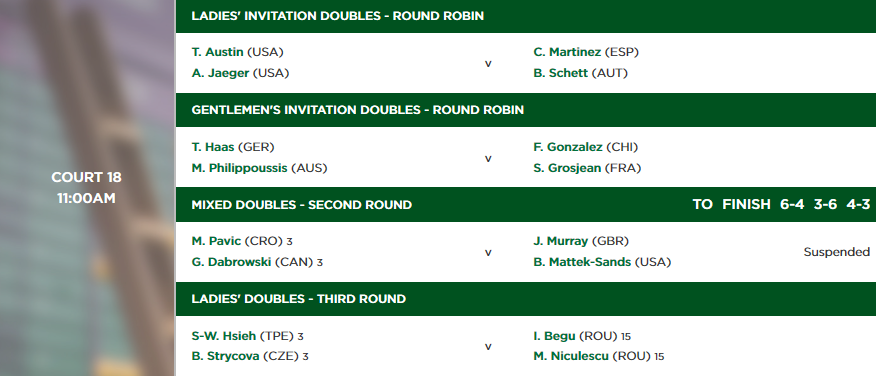
Task: Open T. Austin player profile
Action: pos(217,52)
